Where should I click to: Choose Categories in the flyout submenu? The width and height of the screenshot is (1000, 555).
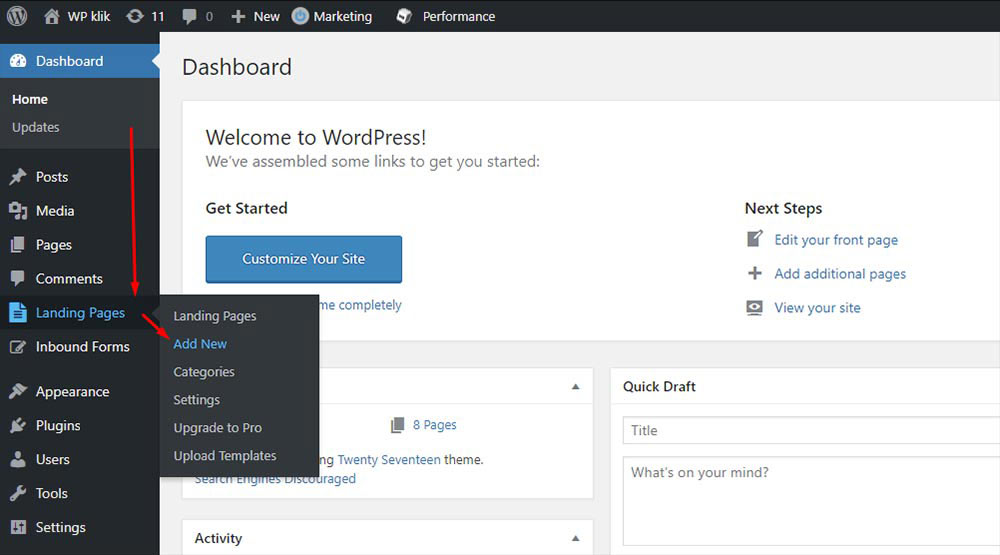tap(204, 372)
